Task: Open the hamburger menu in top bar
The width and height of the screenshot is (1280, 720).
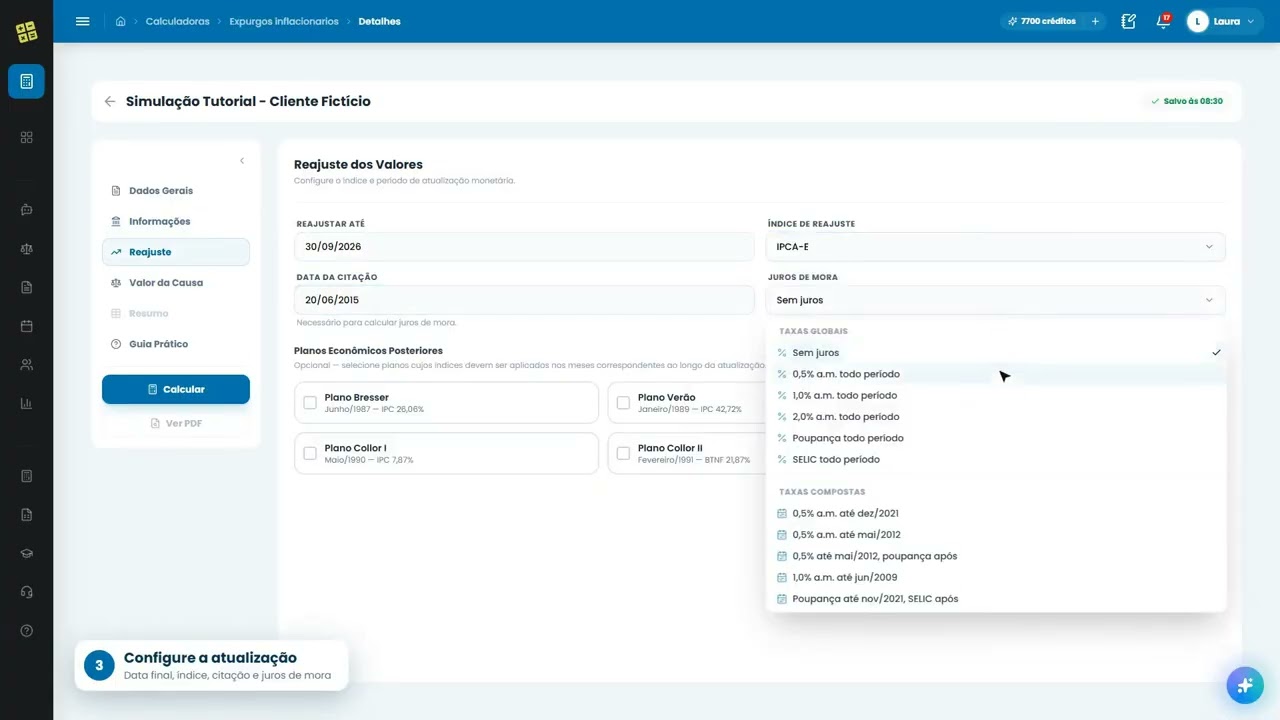Action: [x=83, y=21]
